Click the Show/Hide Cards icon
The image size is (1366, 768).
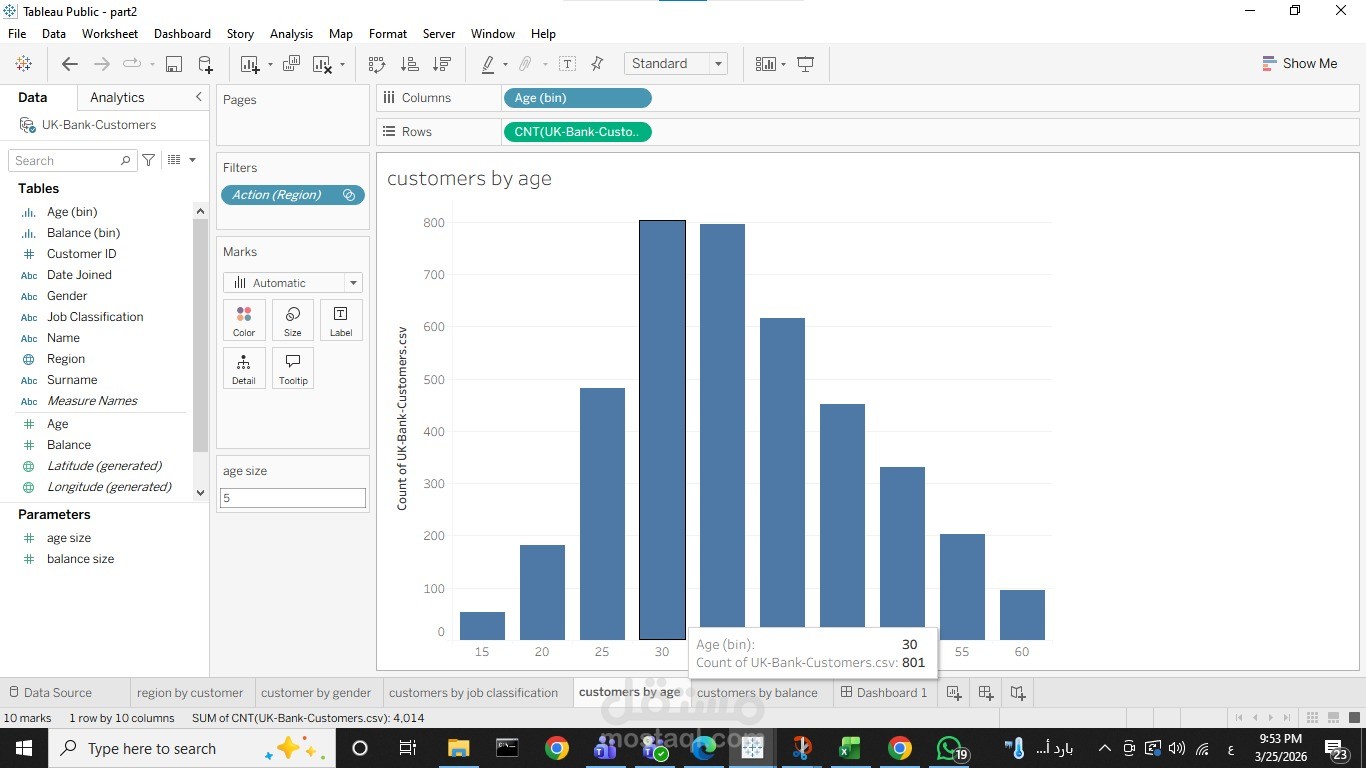click(765, 64)
